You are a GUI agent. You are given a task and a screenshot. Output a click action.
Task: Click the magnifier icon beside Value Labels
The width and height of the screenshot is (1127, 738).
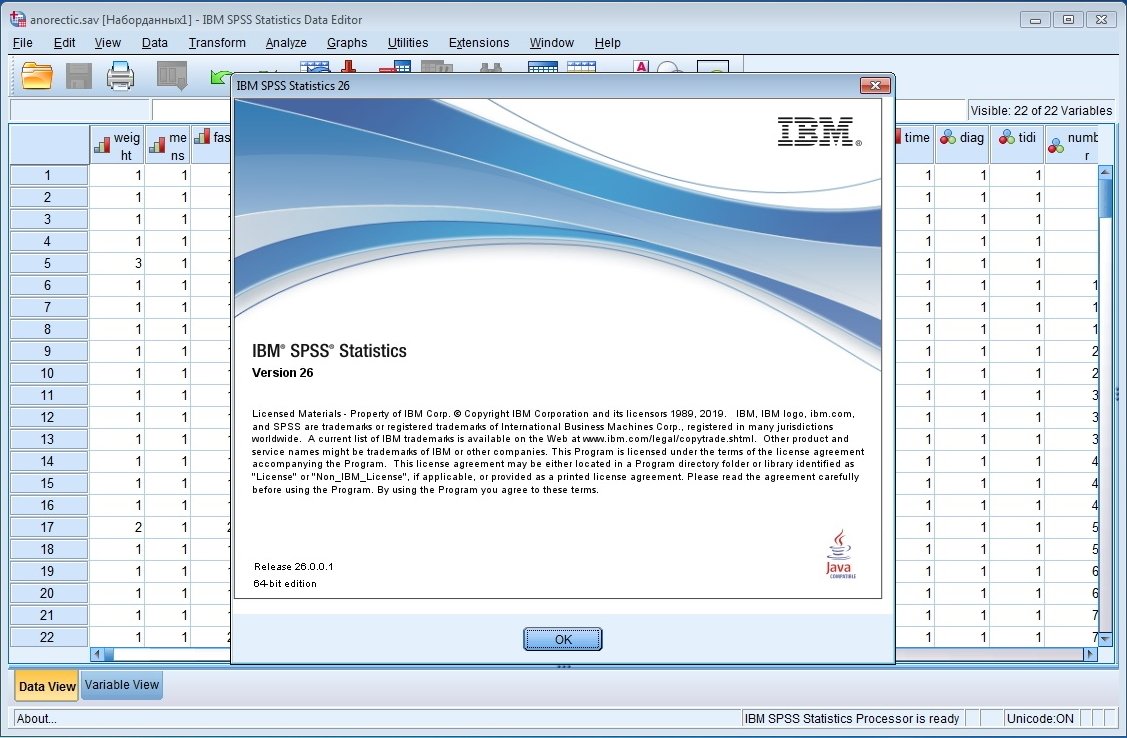pos(666,69)
